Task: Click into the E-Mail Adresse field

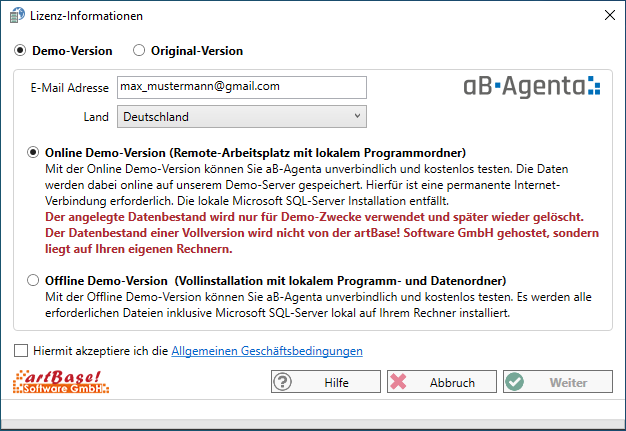Action: pos(242,87)
